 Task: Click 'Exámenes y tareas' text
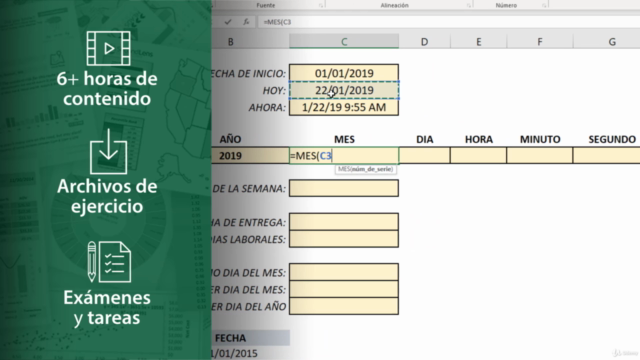coord(107,308)
